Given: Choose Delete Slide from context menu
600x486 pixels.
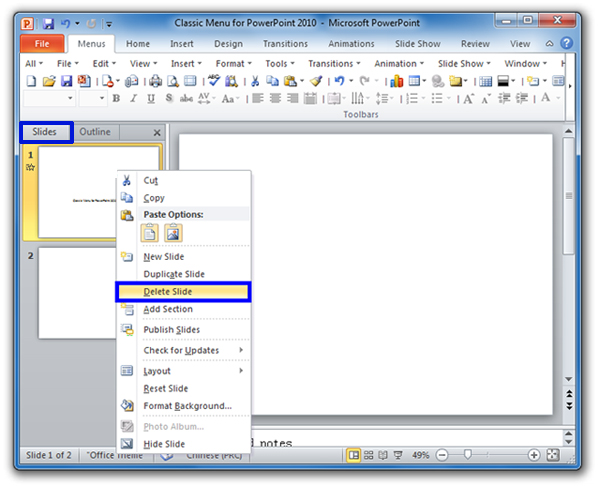Looking at the screenshot, I should [183, 292].
